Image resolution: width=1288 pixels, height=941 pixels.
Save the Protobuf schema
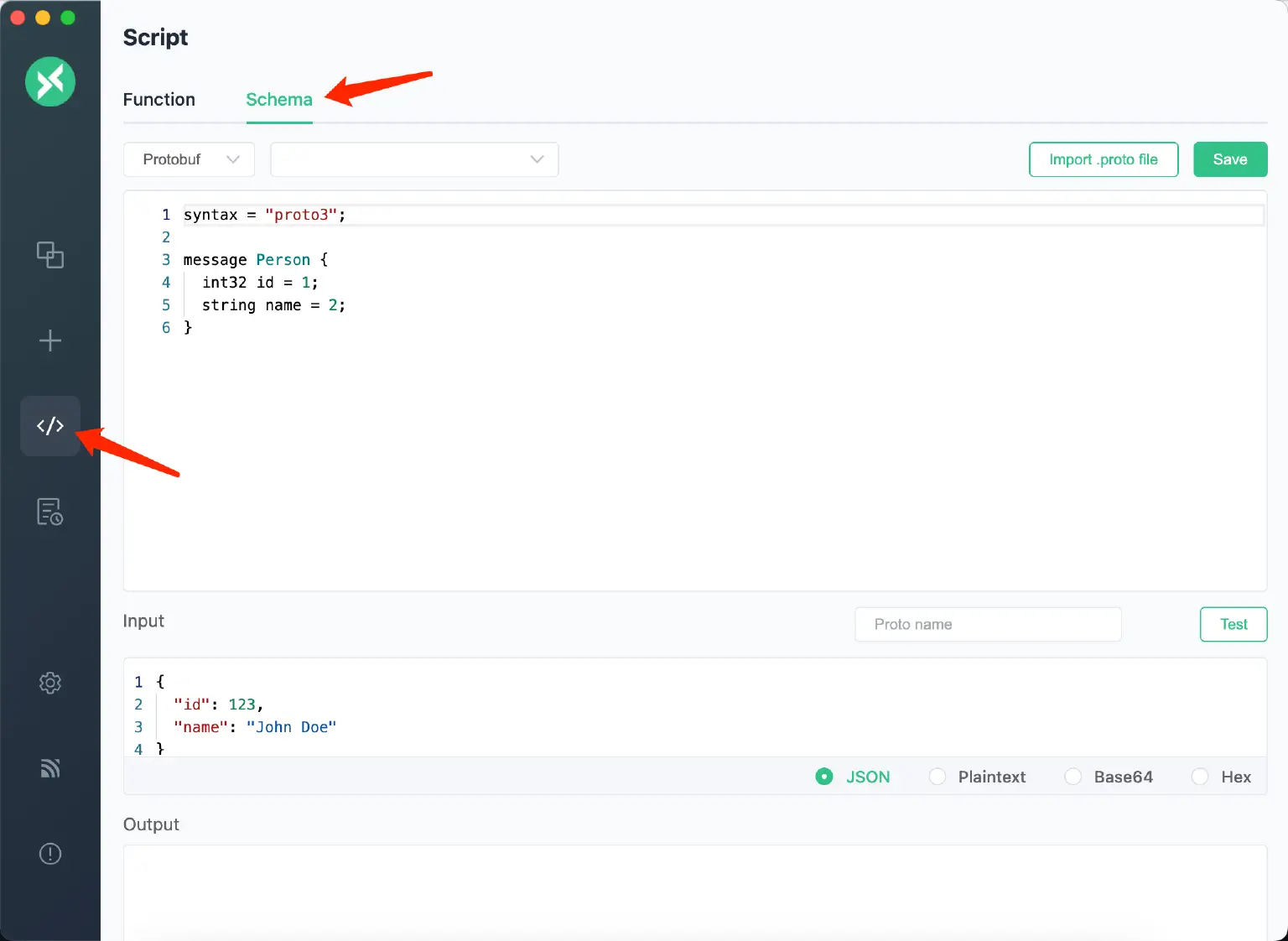point(1230,159)
